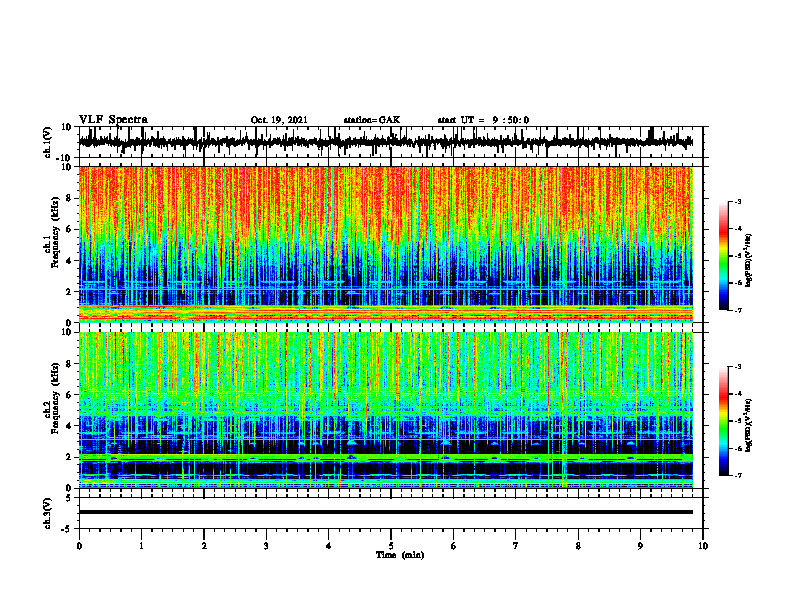This screenshot has height=612, width=792.
Task: Click the flat black ch.3 trace line
Action: click(385, 512)
